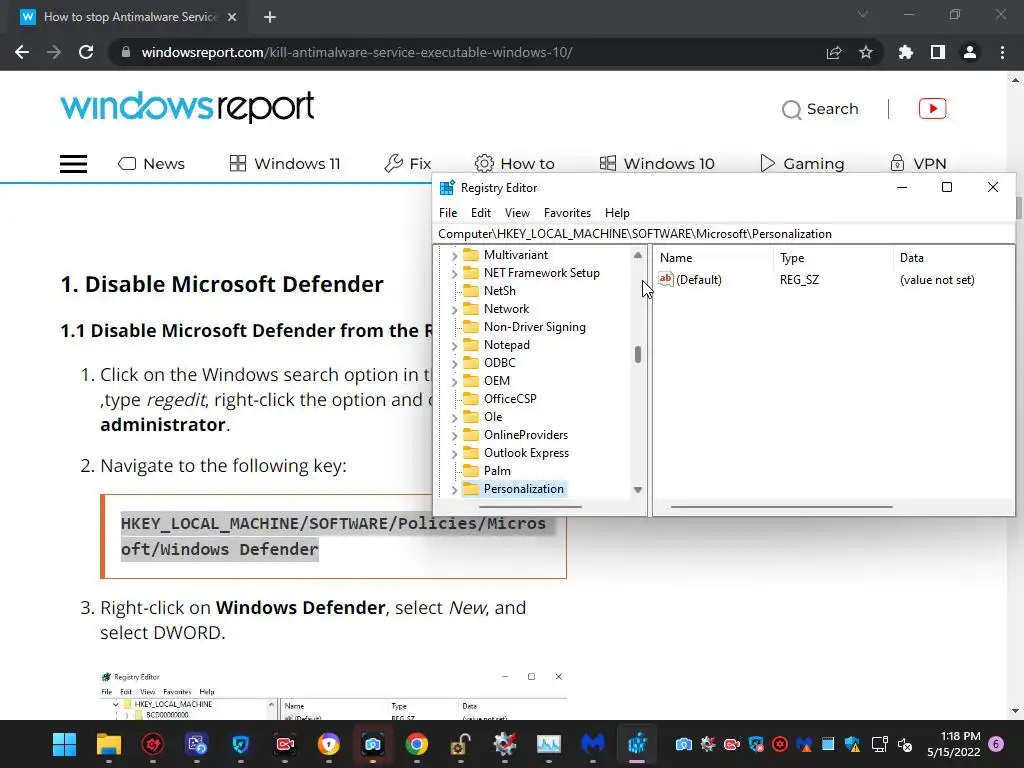Open the WindowsReport YouTube icon
This screenshot has width=1024, height=768.
(x=933, y=108)
